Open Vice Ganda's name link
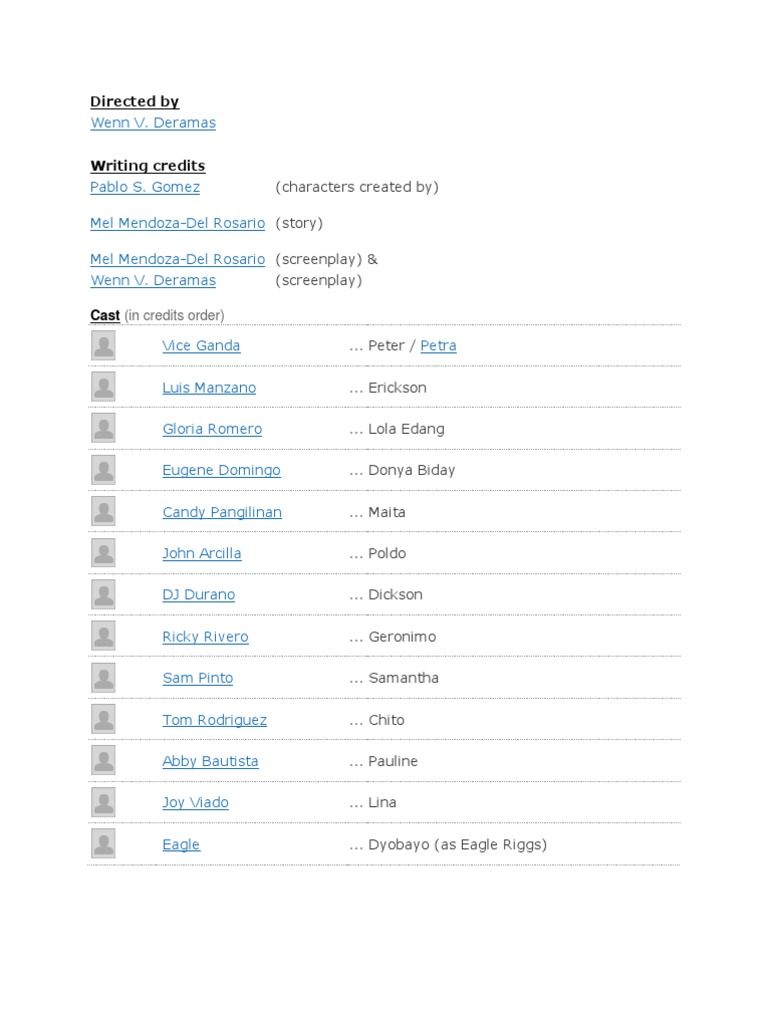 click(201, 345)
